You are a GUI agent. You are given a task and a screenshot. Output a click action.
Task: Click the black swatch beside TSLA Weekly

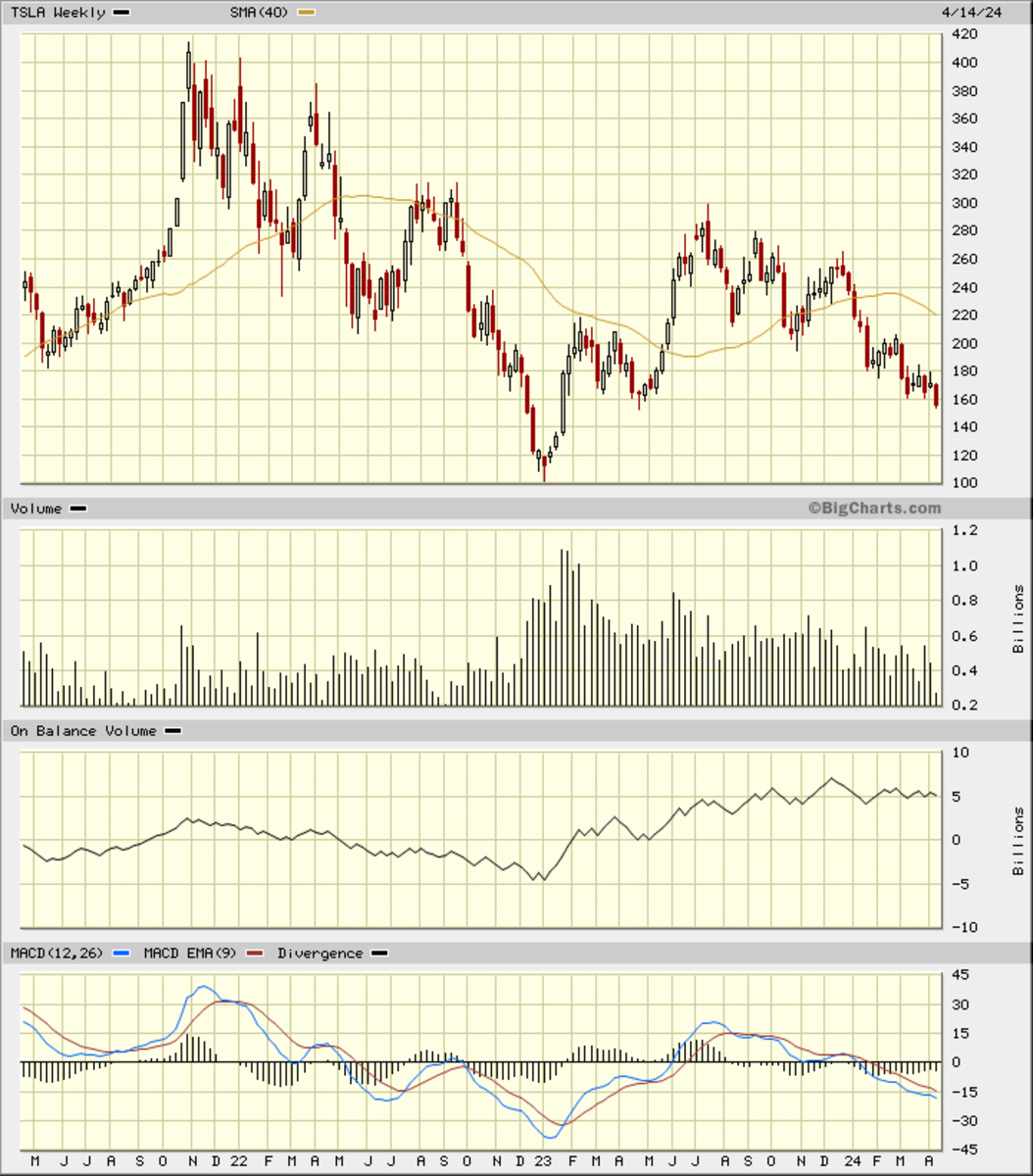click(x=122, y=13)
